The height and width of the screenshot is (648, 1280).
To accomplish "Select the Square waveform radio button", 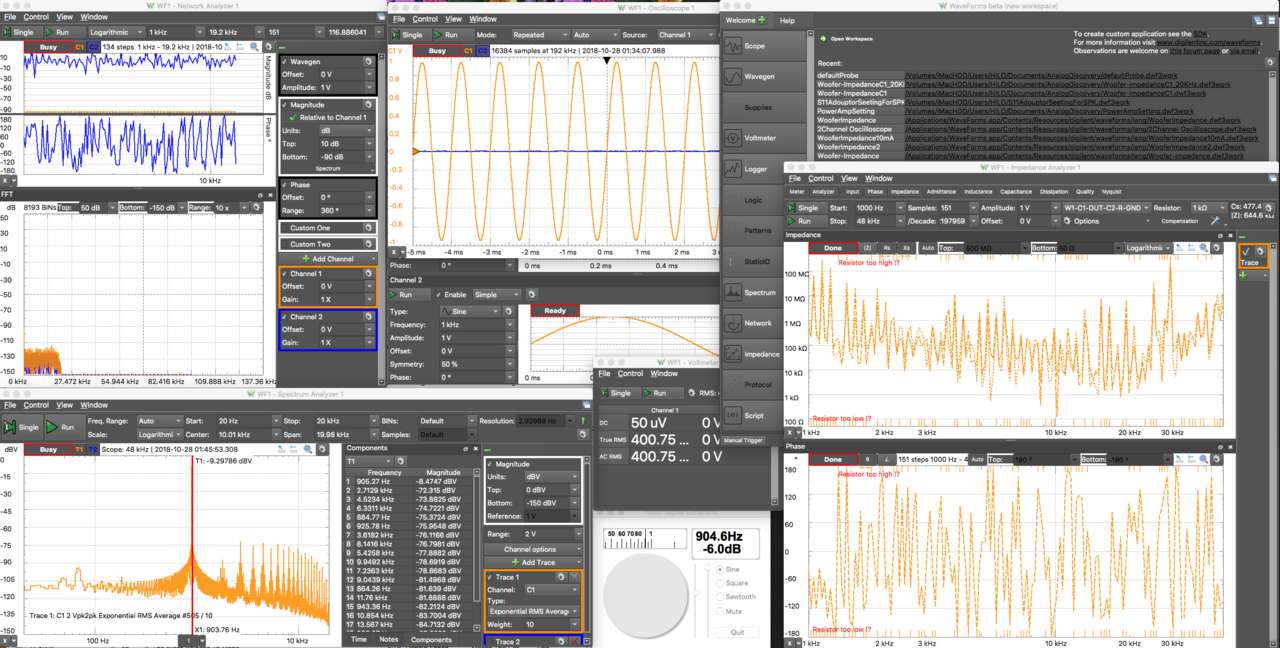I will point(719,582).
